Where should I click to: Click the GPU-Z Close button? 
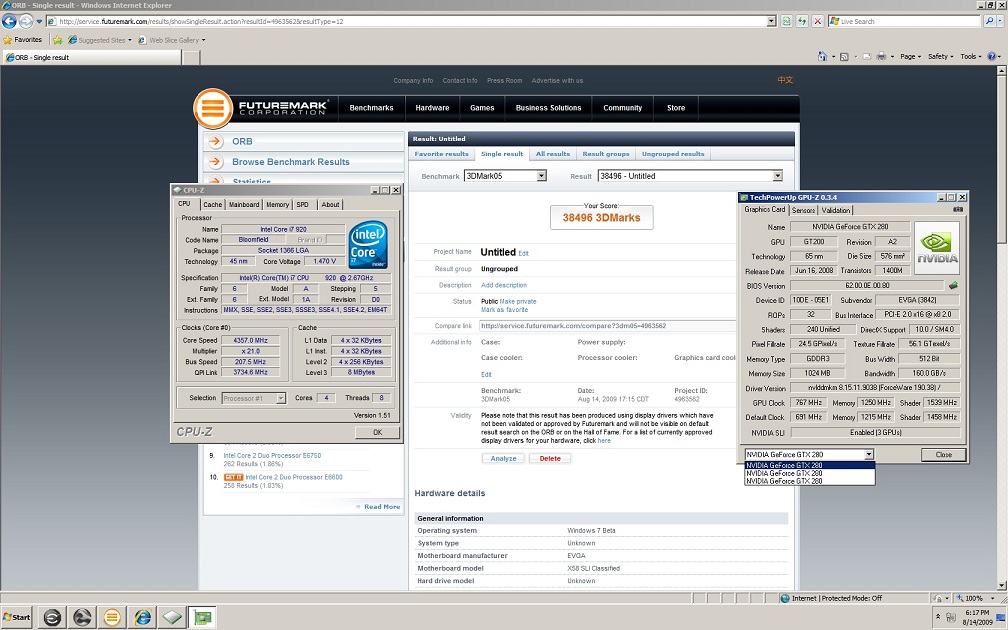point(943,454)
